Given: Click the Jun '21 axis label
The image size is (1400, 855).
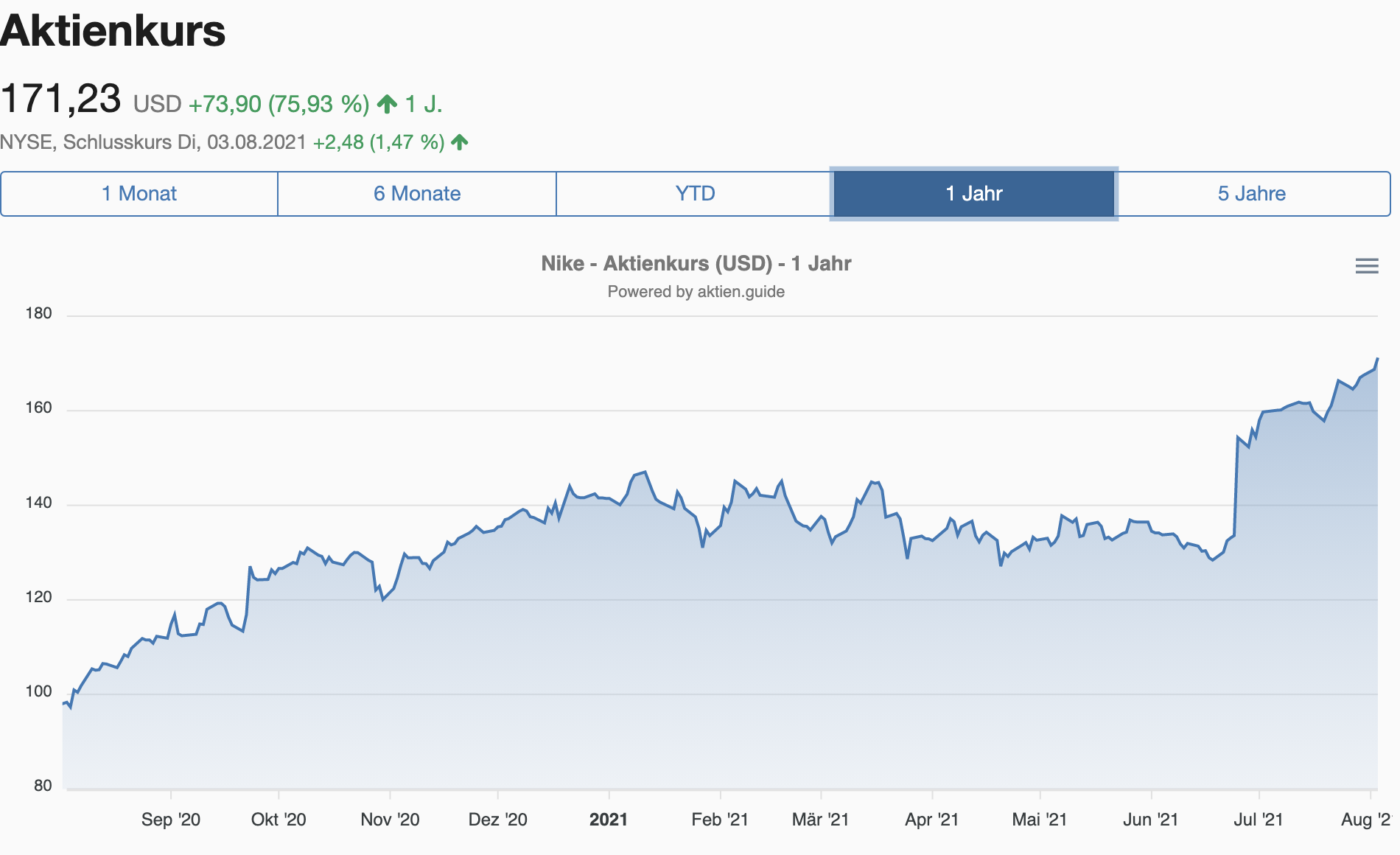Looking at the screenshot, I should tap(1151, 820).
